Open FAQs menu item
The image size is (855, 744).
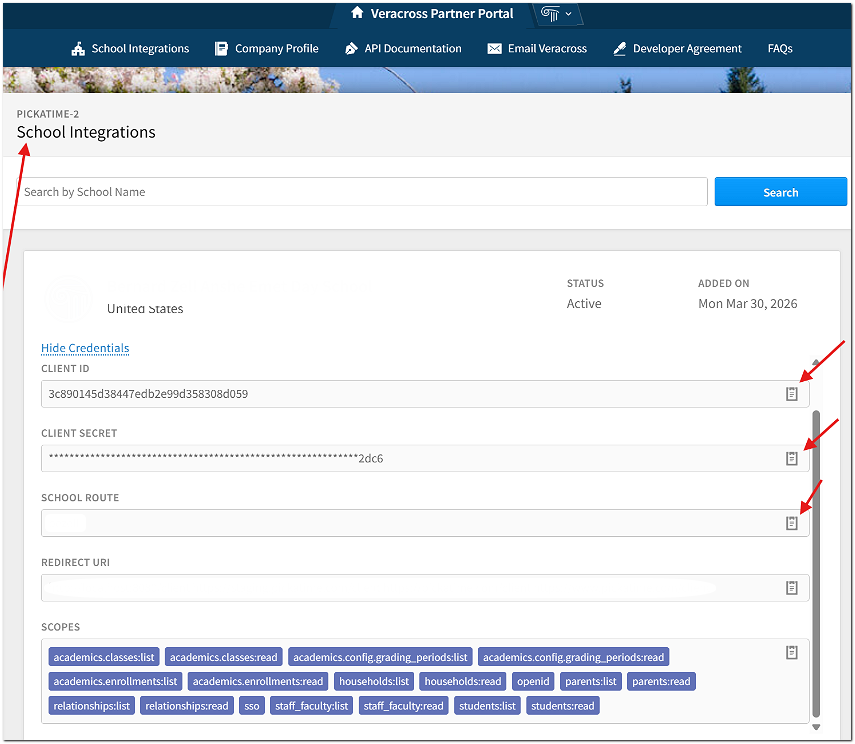(x=780, y=49)
